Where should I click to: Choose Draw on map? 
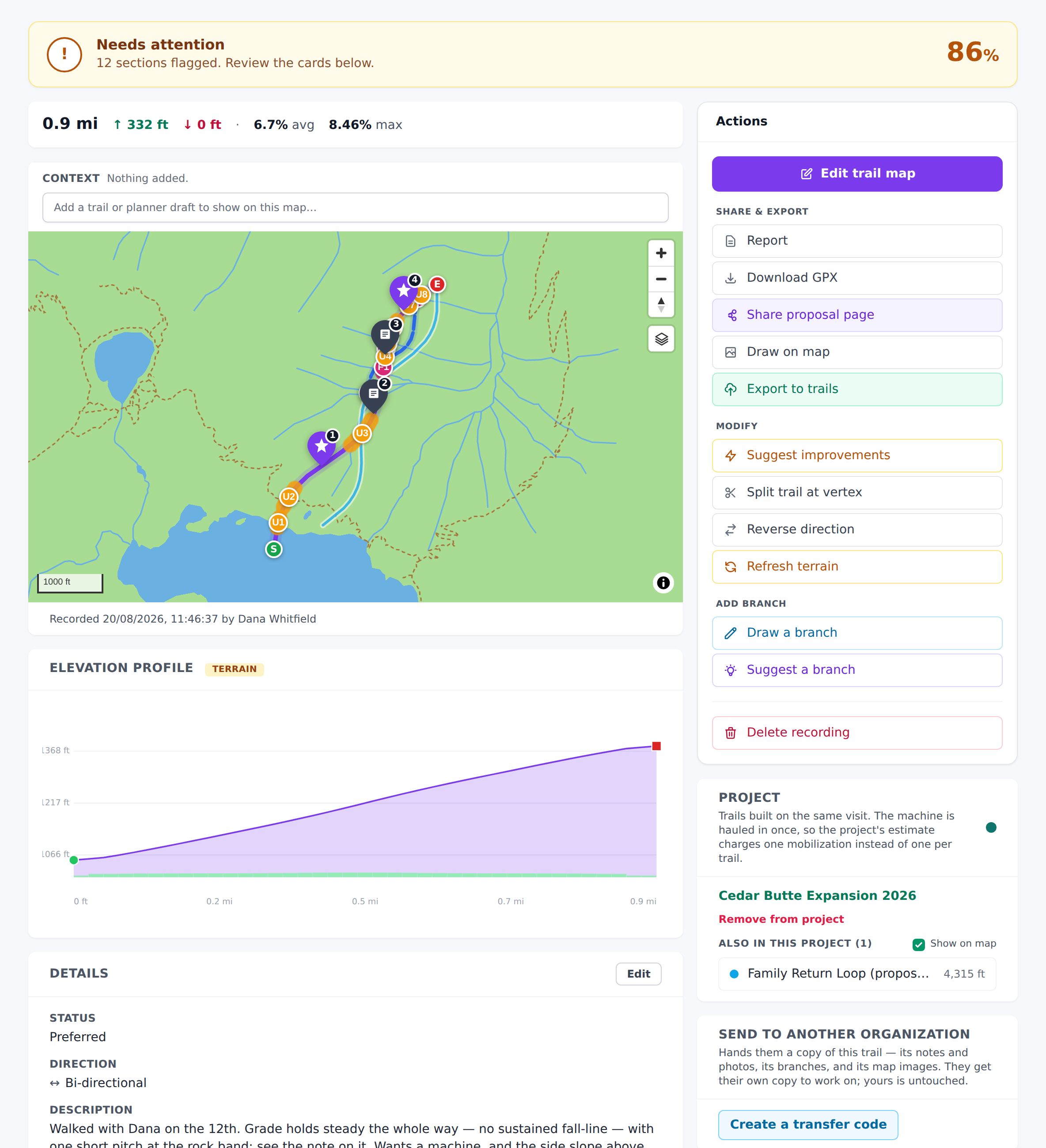(x=857, y=352)
